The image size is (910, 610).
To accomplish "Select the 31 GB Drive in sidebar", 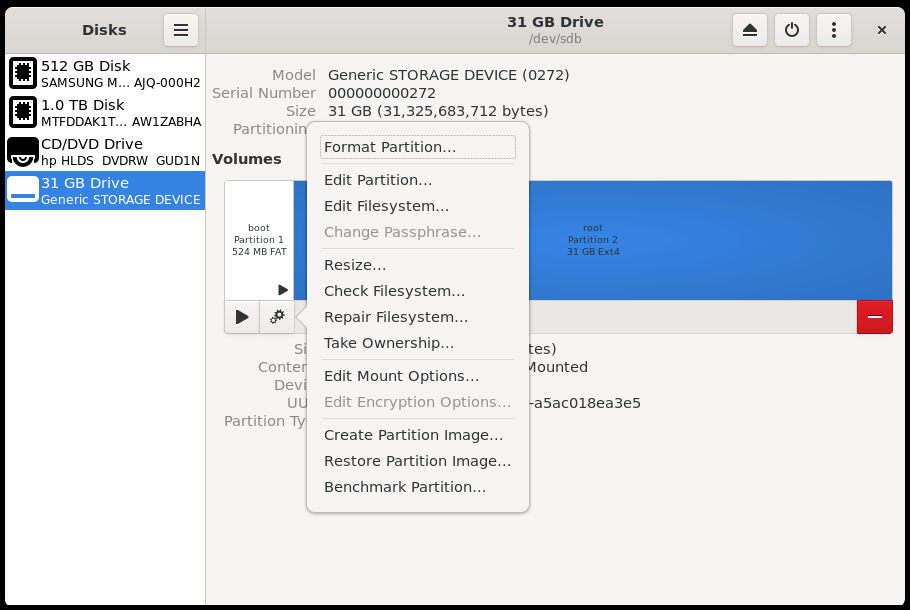I will (x=105, y=190).
